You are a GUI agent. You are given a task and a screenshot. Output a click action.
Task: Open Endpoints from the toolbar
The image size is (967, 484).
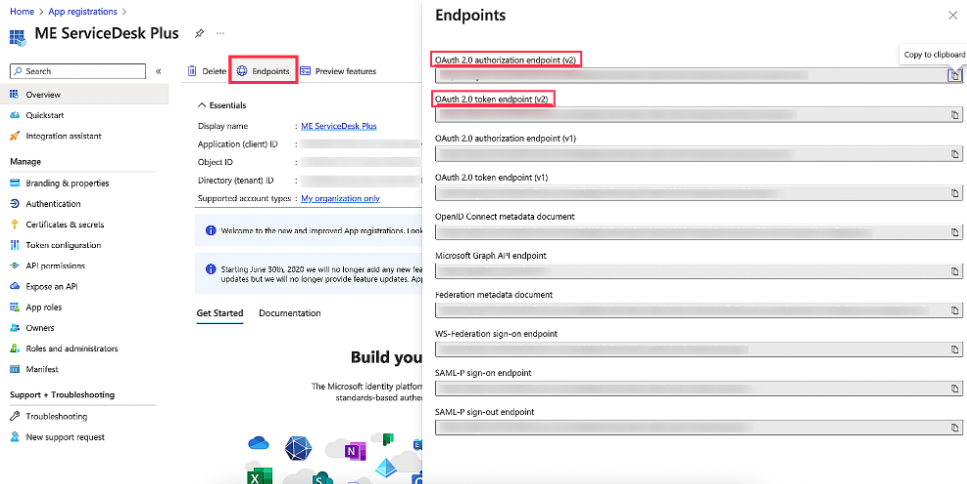coord(264,71)
